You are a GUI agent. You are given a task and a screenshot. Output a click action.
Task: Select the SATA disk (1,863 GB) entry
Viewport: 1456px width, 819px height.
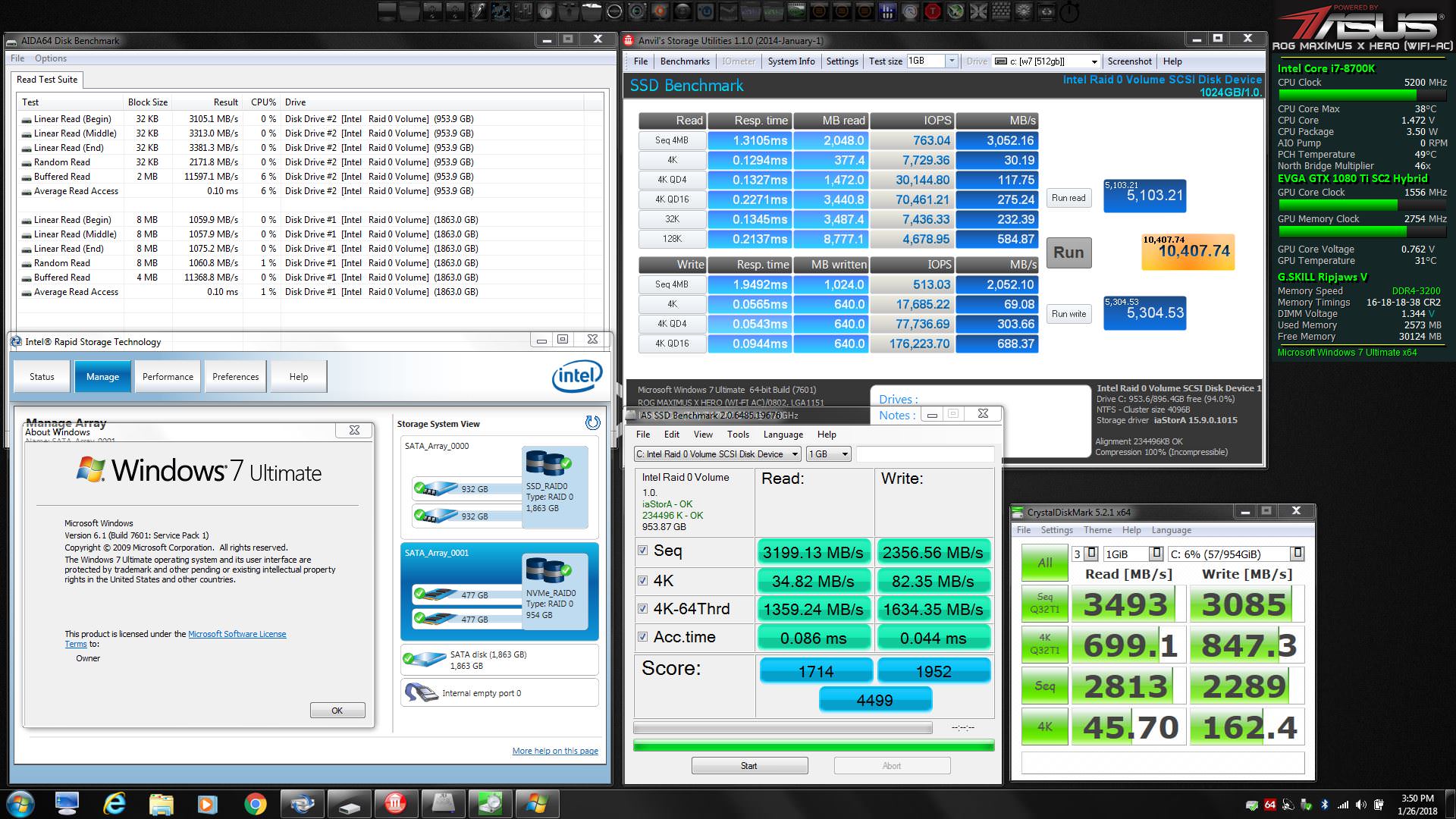[x=499, y=660]
